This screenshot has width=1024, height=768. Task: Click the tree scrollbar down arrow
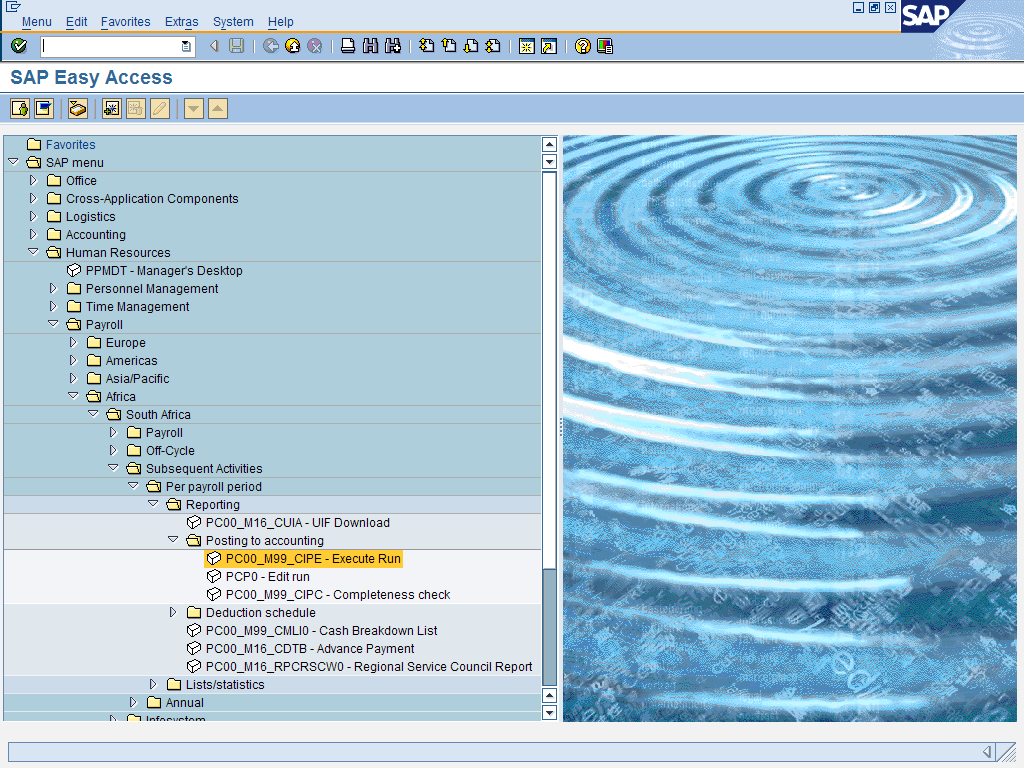click(549, 713)
